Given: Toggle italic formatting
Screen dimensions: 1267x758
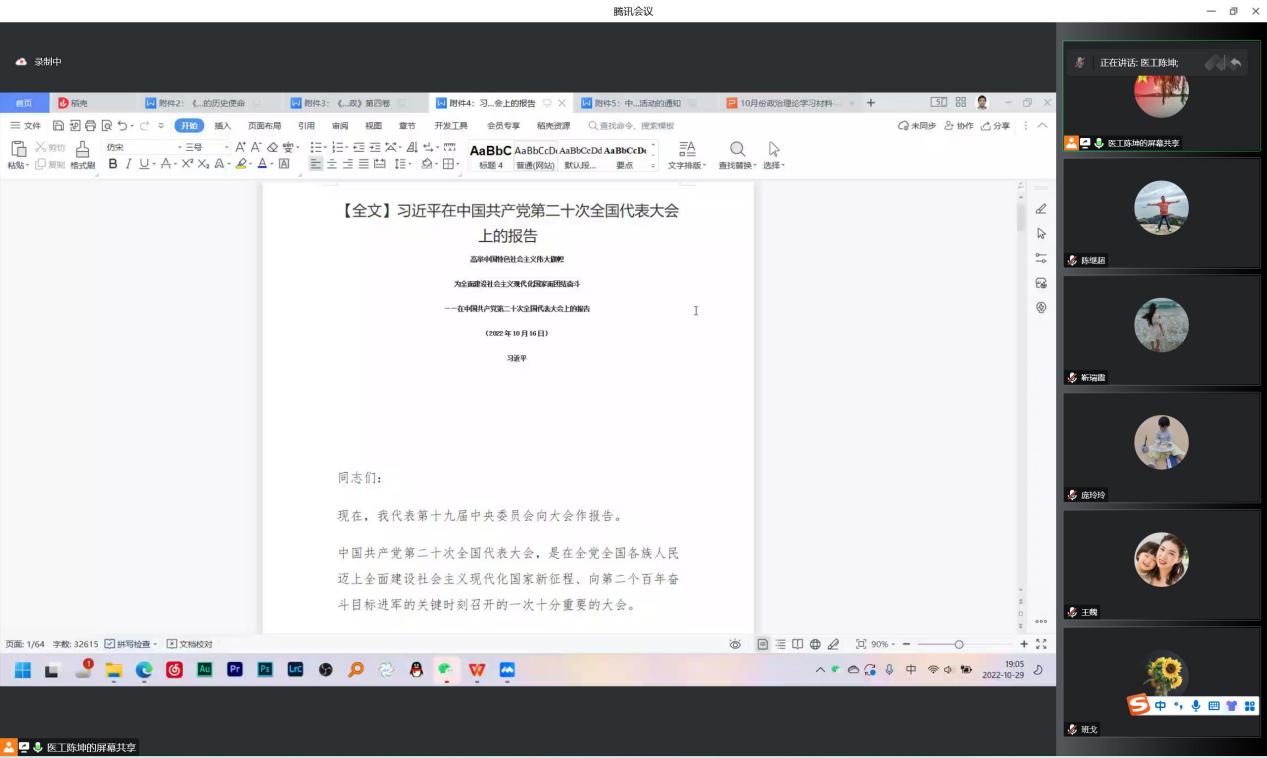Looking at the screenshot, I should tap(129, 165).
